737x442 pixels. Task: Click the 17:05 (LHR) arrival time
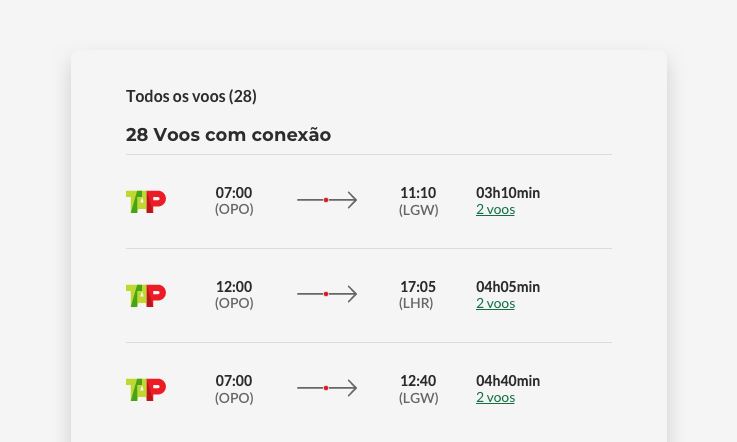(418, 287)
